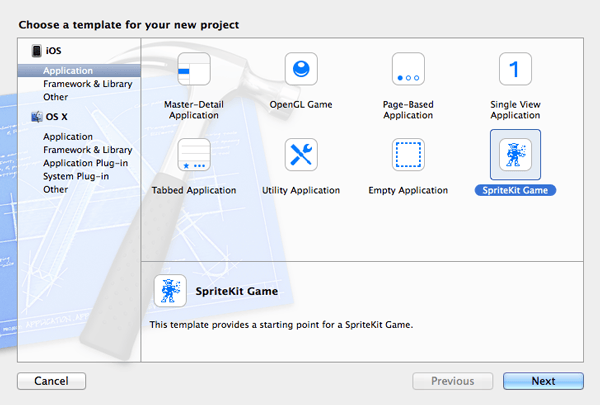Screen dimensions: 600x405
Task: Select the Utility Application template icon
Action: (x=301, y=155)
